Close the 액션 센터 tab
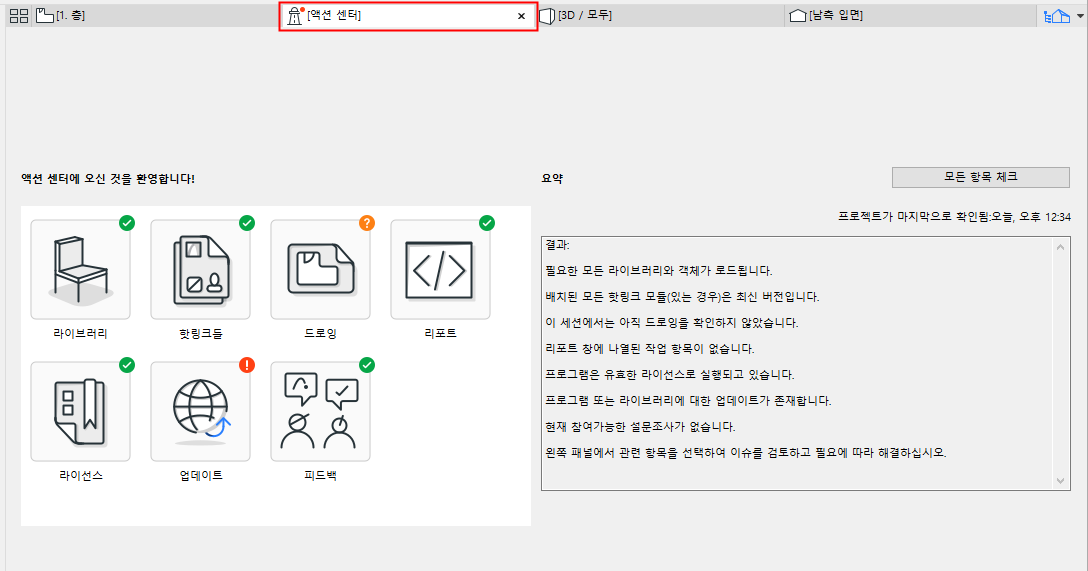 click(522, 16)
